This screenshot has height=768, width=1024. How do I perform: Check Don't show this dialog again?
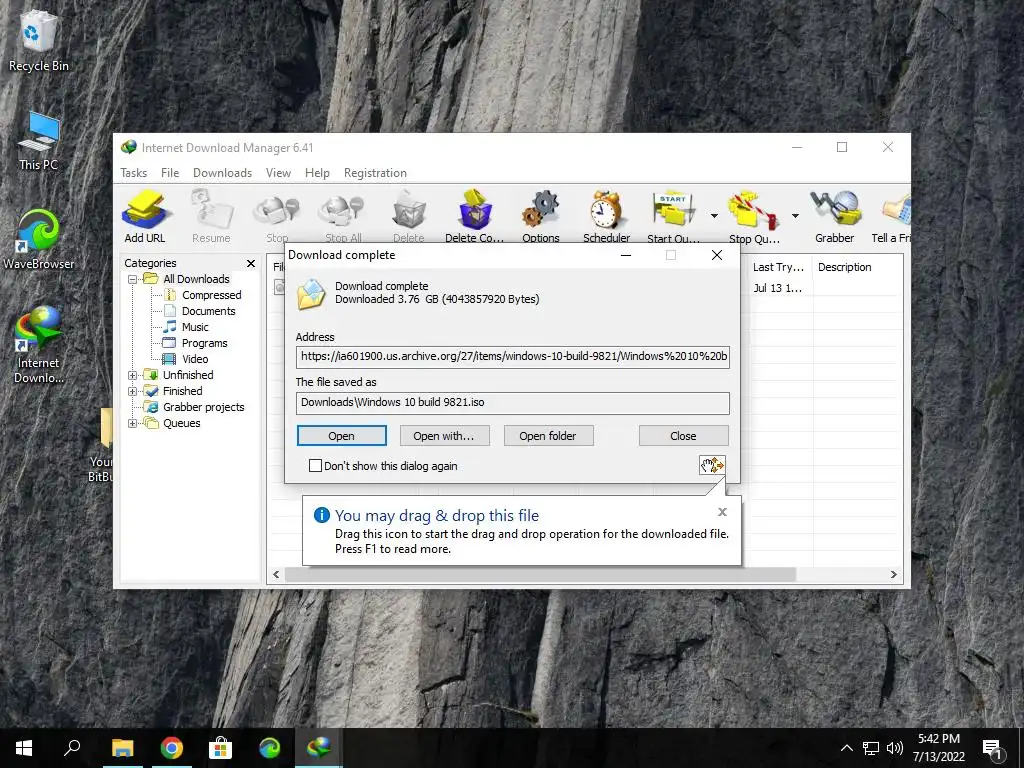[315, 466]
